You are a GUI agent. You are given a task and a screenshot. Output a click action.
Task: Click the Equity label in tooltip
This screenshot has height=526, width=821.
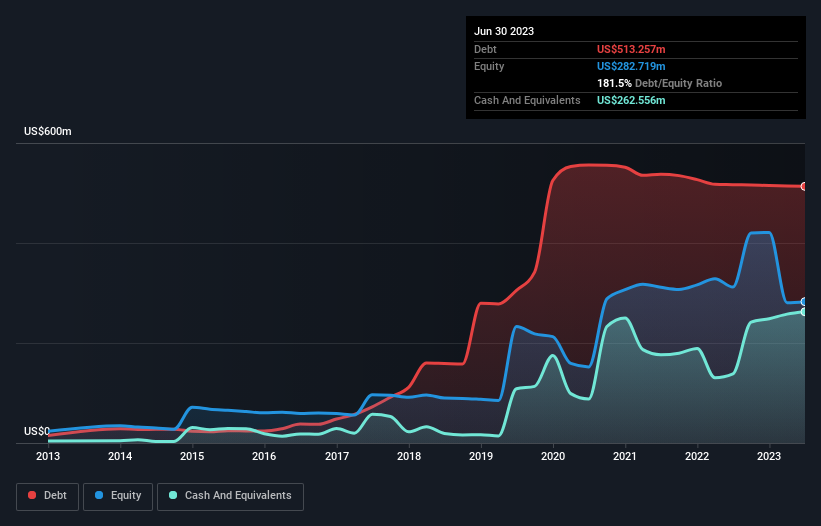pyautogui.click(x=489, y=66)
